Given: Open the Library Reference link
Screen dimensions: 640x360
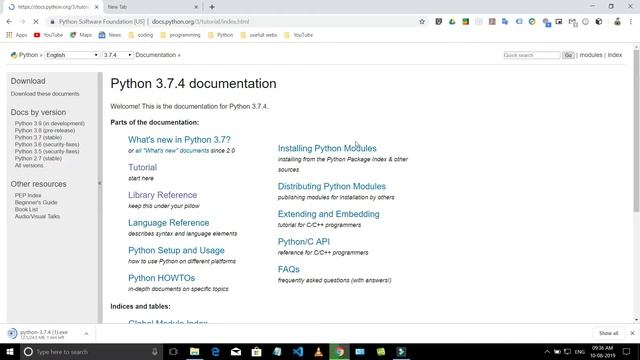Looking at the screenshot, I should click(162, 195).
